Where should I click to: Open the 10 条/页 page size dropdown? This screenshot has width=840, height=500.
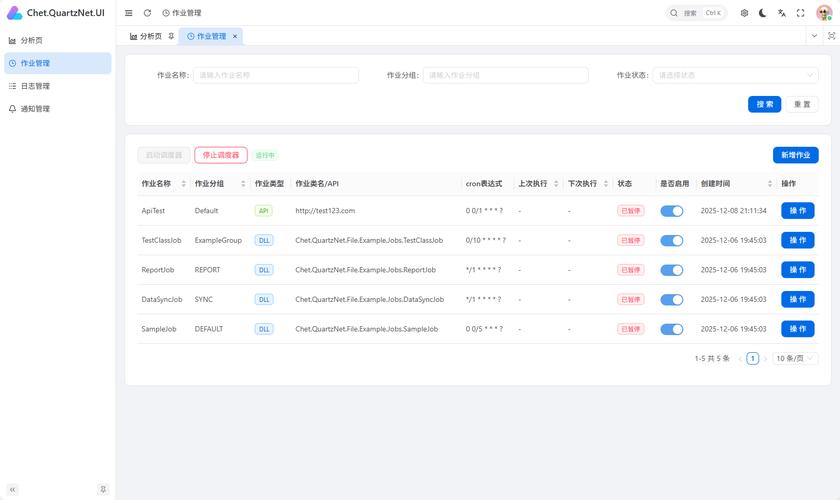[795, 358]
